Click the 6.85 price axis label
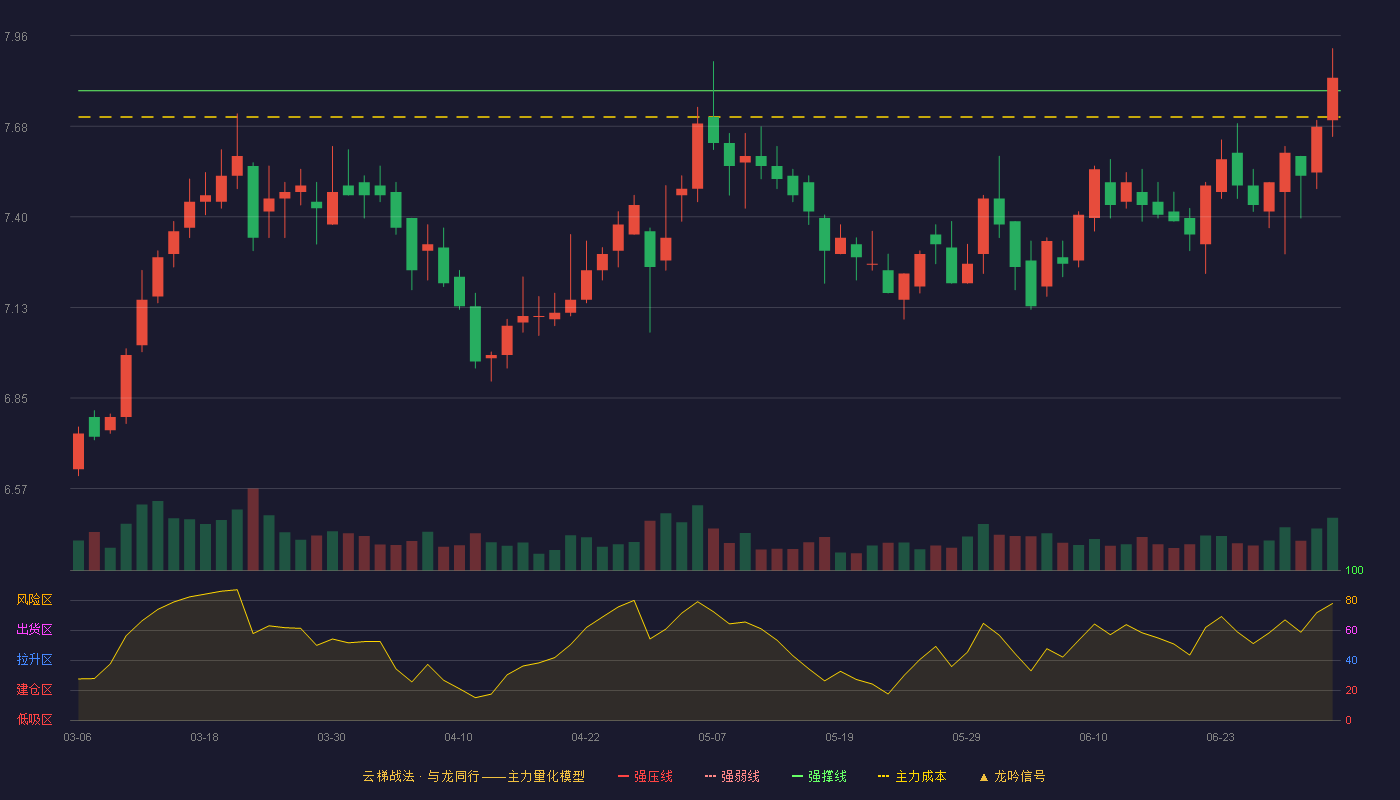This screenshot has width=1400, height=800. [16, 399]
